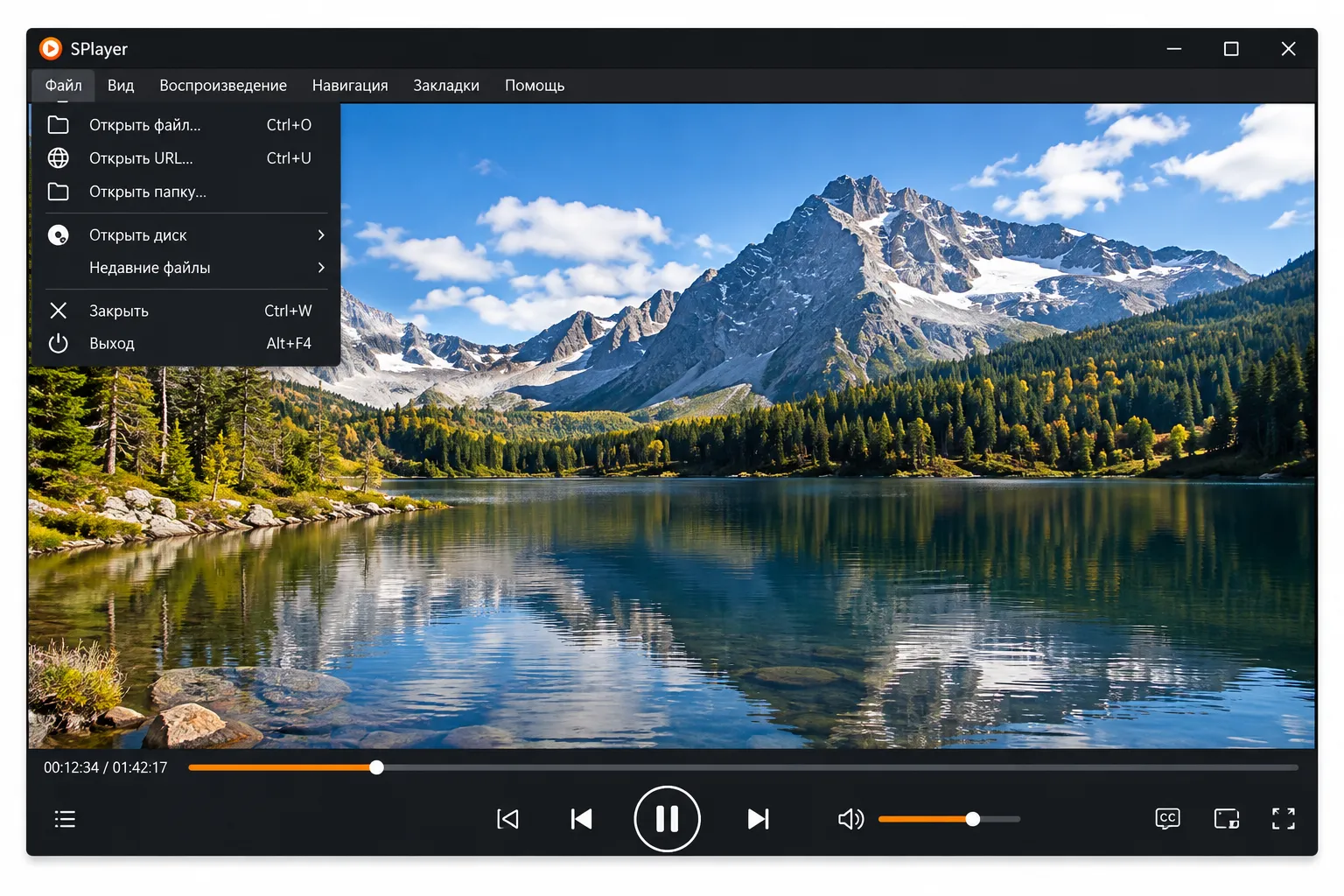The height and width of the screenshot is (896, 1344).
Task: Open the Навигация menu
Action: coord(350,85)
